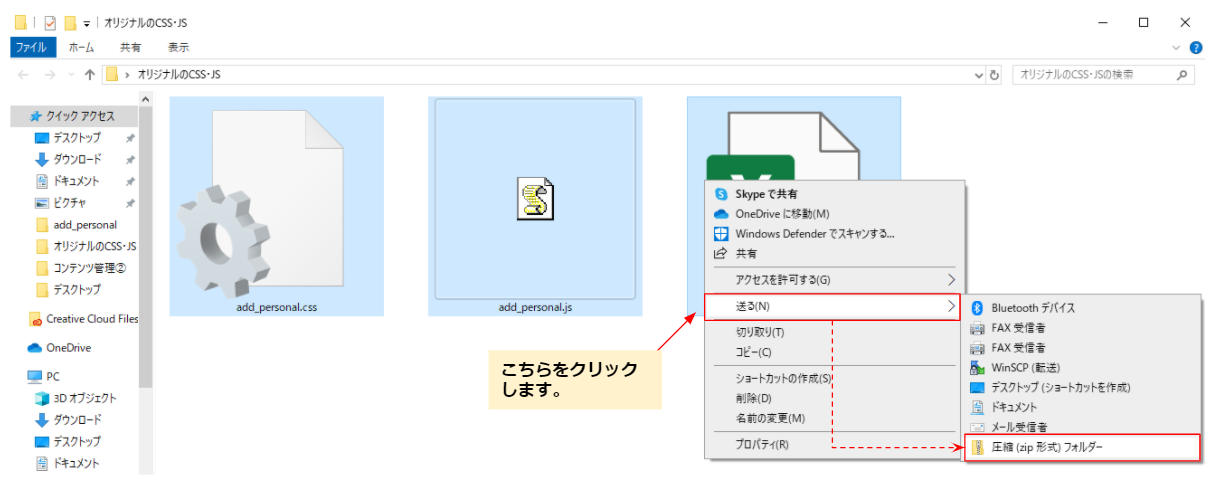The width and height of the screenshot is (1220, 495).
Task: Open オリジナルのCSS・JS folder in sidebar
Action: 85,246
